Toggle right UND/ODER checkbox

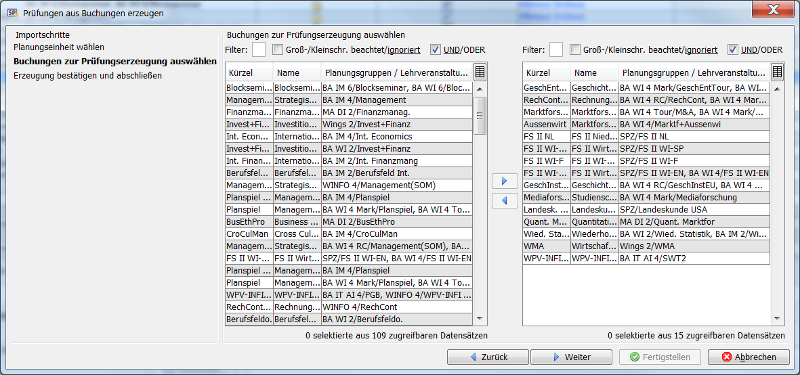733,49
